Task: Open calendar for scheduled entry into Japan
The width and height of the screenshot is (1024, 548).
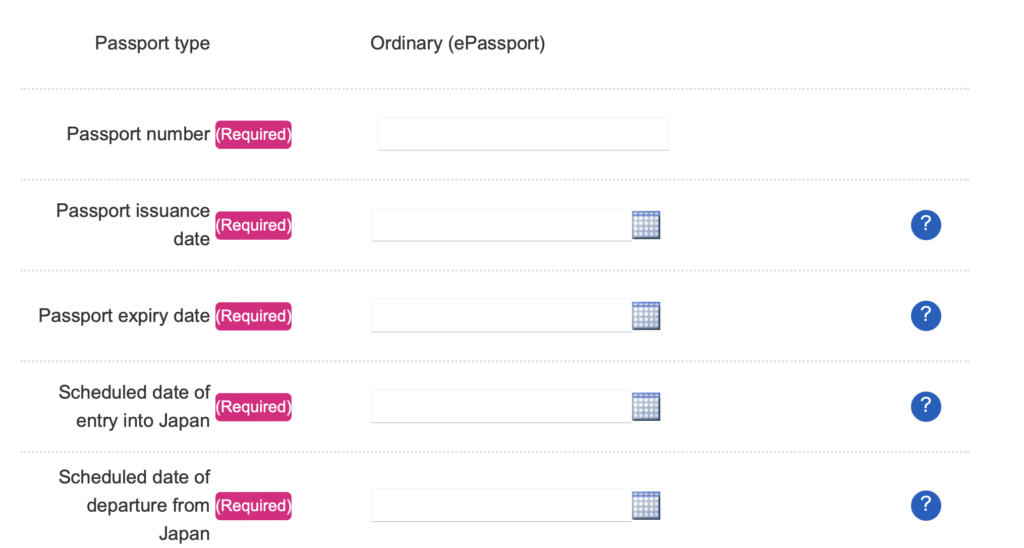Action: click(x=646, y=406)
